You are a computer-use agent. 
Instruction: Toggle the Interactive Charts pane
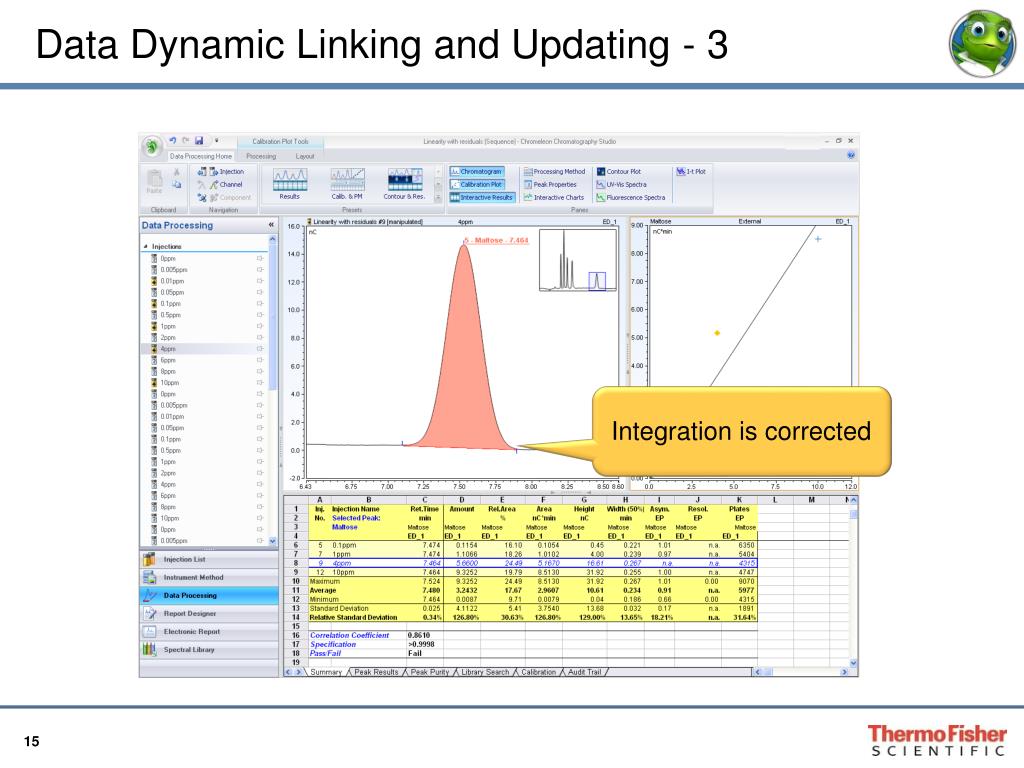tap(554, 197)
